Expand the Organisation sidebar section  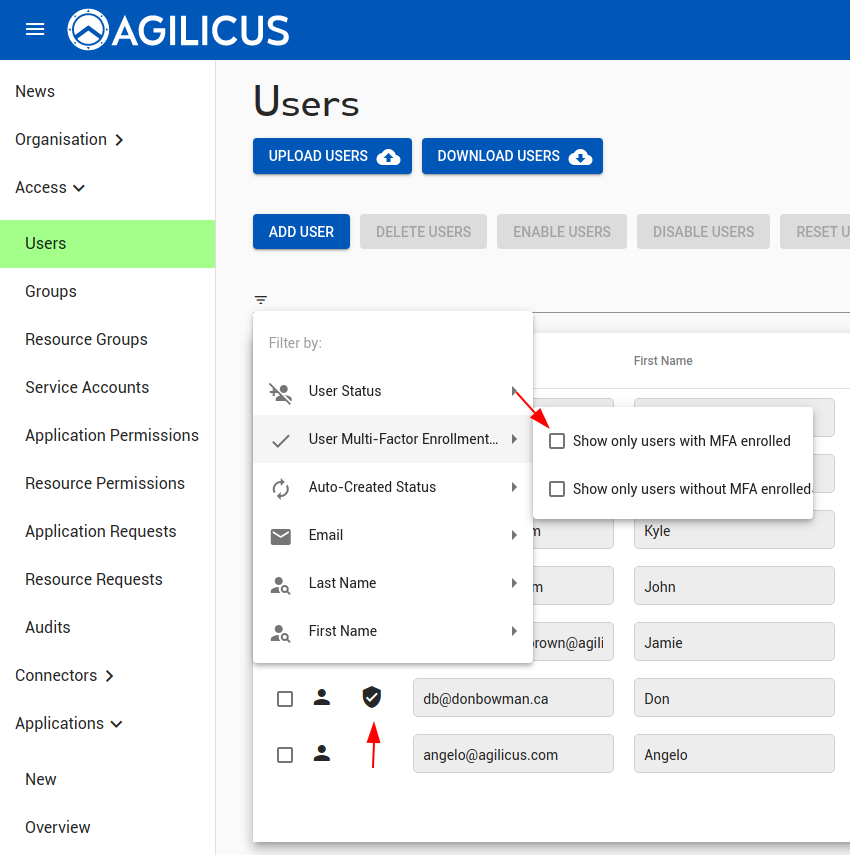69,140
